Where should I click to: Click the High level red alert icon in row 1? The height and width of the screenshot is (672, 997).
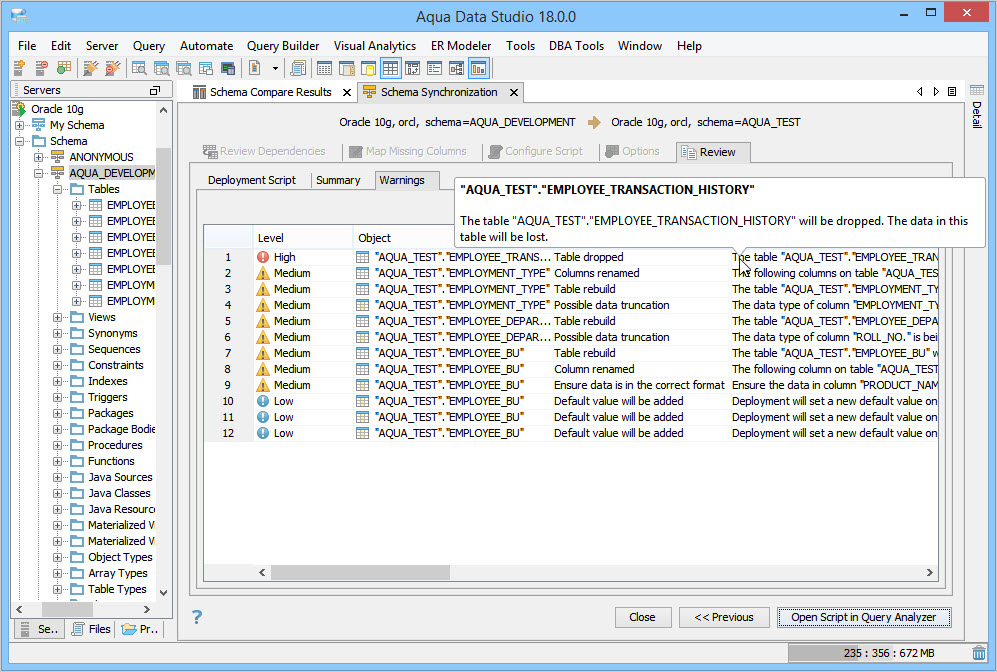tap(263, 257)
